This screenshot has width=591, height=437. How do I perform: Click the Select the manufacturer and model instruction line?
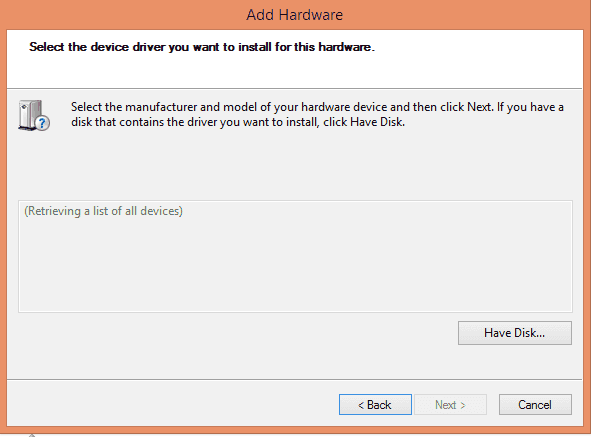317,107
